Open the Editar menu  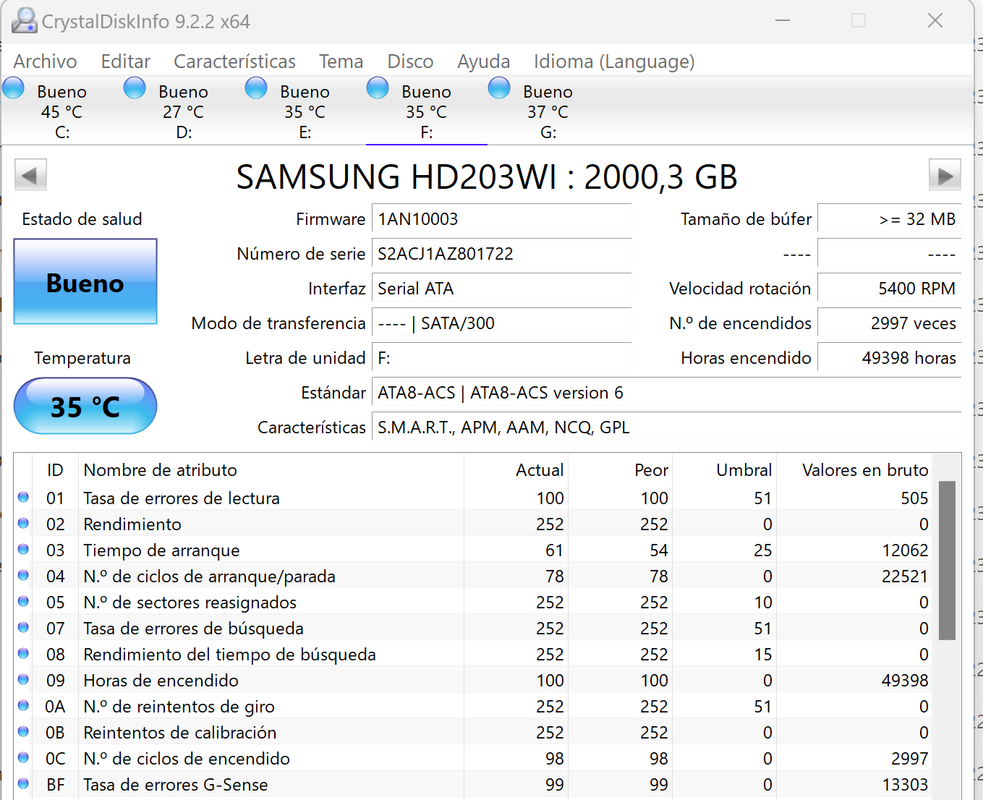[x=125, y=61]
